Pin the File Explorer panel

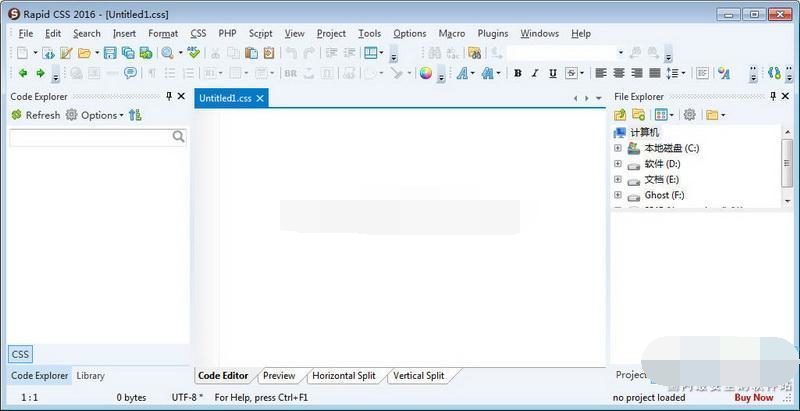pos(773,96)
